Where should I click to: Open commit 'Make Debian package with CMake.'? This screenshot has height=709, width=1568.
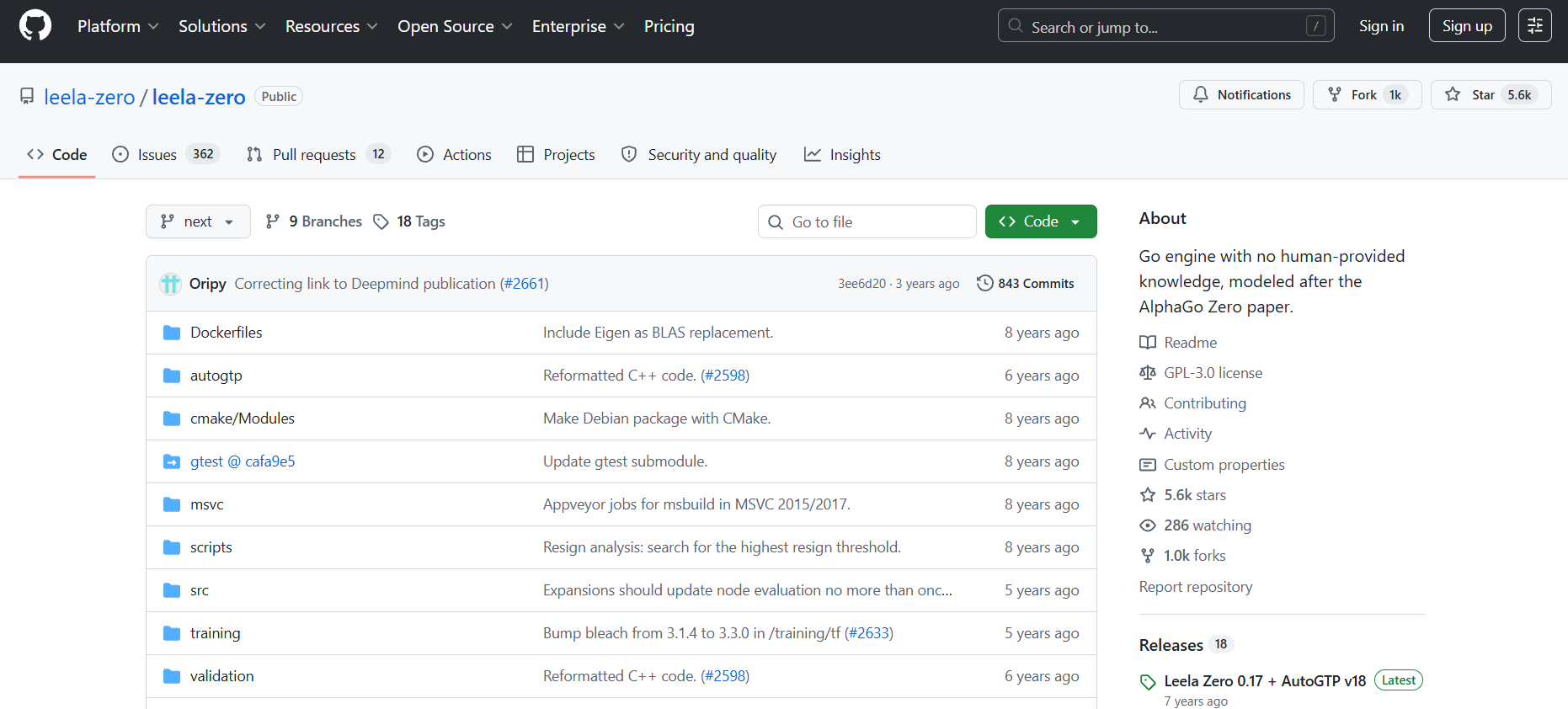click(657, 418)
